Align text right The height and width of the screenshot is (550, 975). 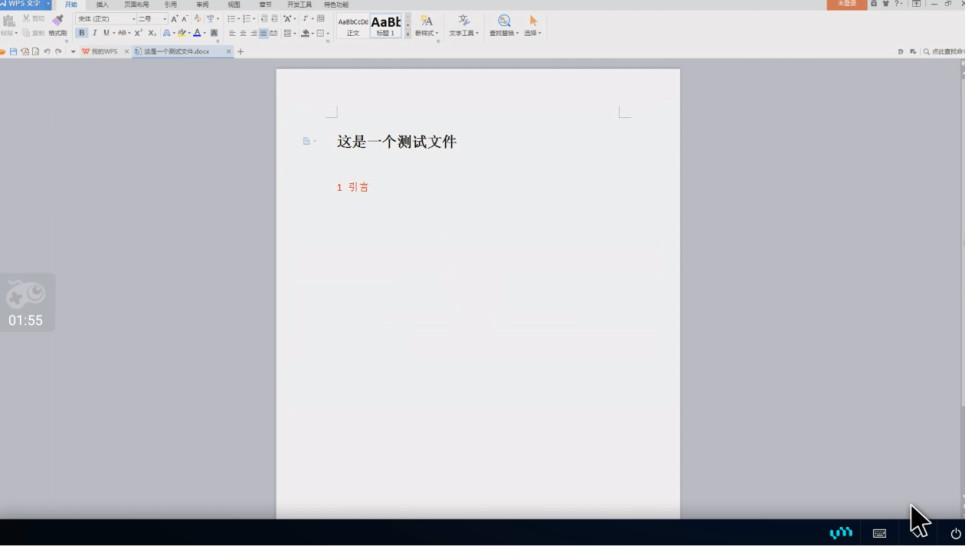pyautogui.click(x=253, y=33)
